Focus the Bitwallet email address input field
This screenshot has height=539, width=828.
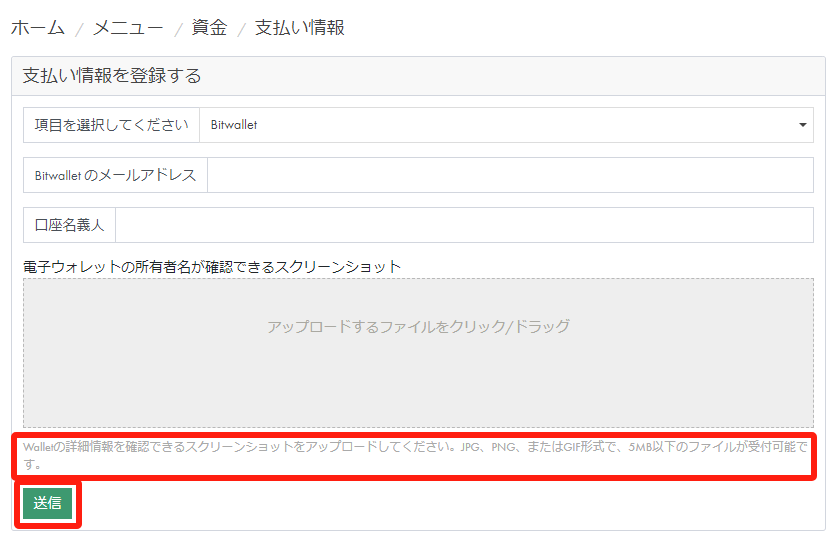click(510, 175)
